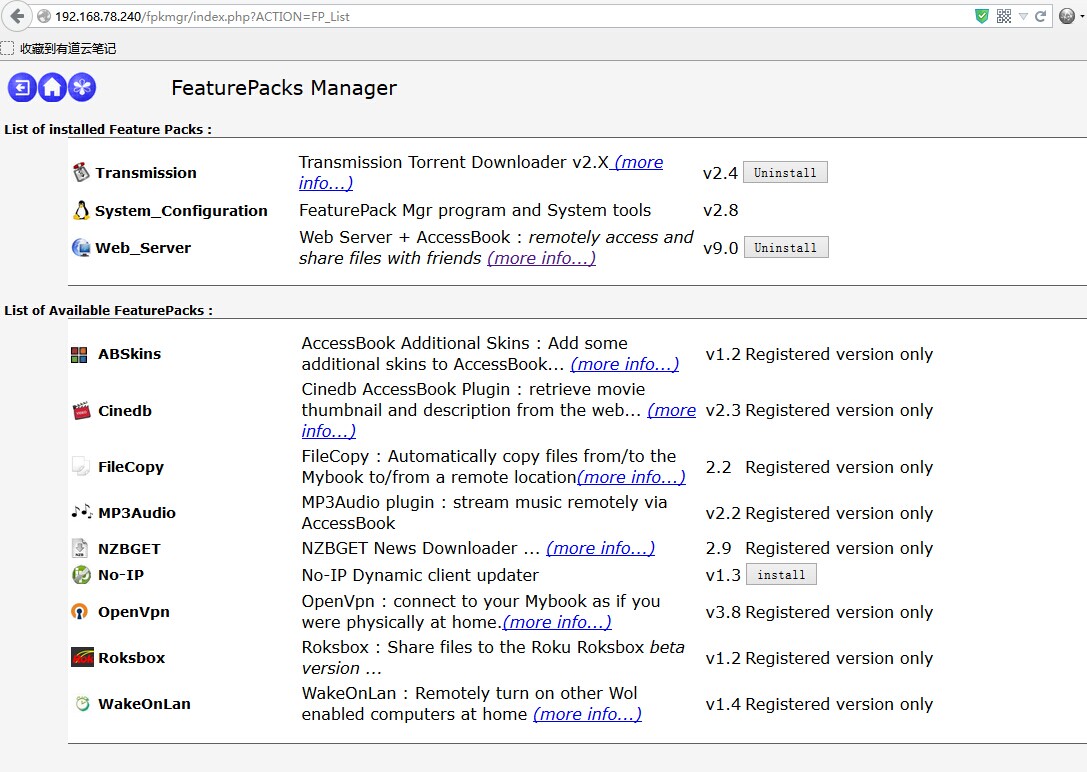Reload the page with the refresh icon

point(1041,16)
